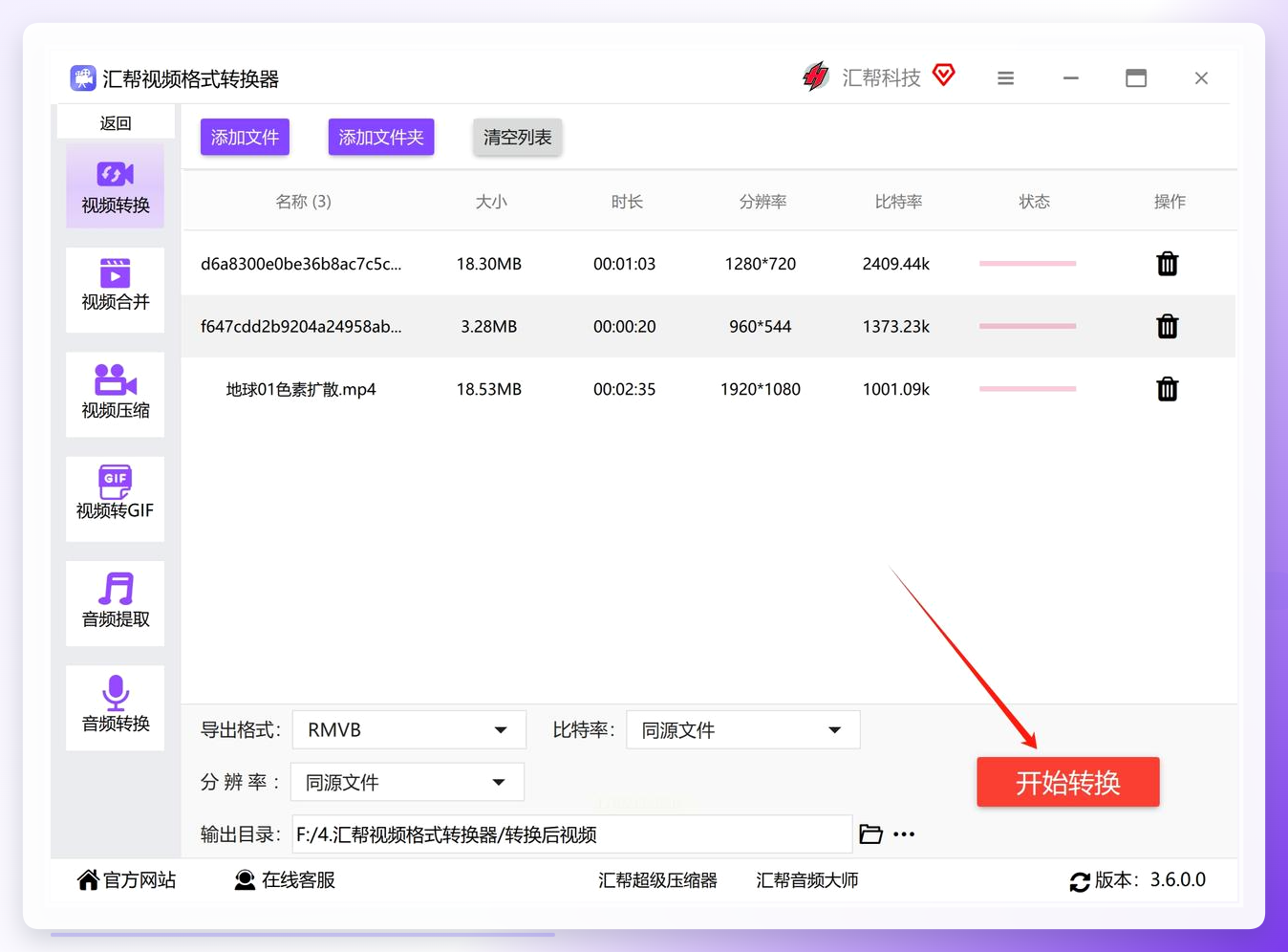The width and height of the screenshot is (1288, 952).
Task: Click progress bar of d6a8300e0be36b8ac7c5c row
Action: (1028, 264)
